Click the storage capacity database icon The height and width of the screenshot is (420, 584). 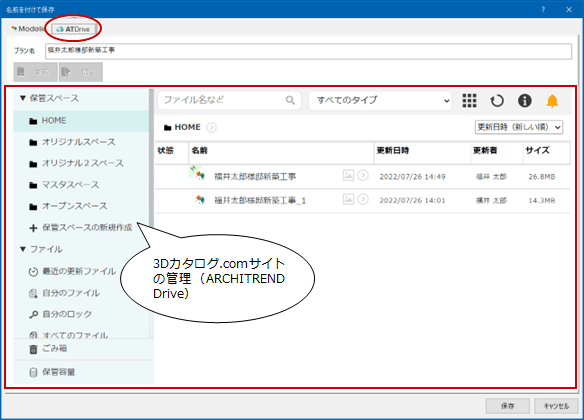tap(33, 372)
